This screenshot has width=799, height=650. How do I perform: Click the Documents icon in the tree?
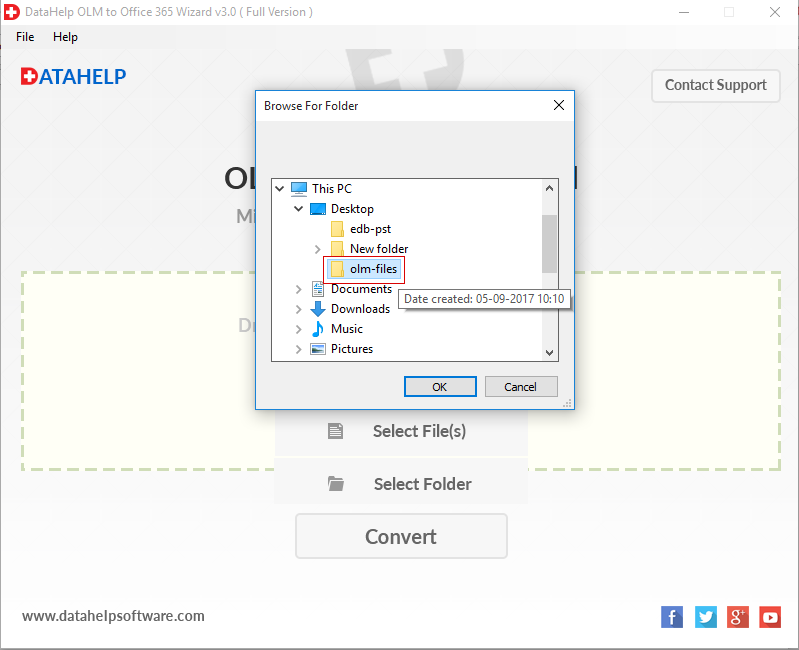point(318,289)
